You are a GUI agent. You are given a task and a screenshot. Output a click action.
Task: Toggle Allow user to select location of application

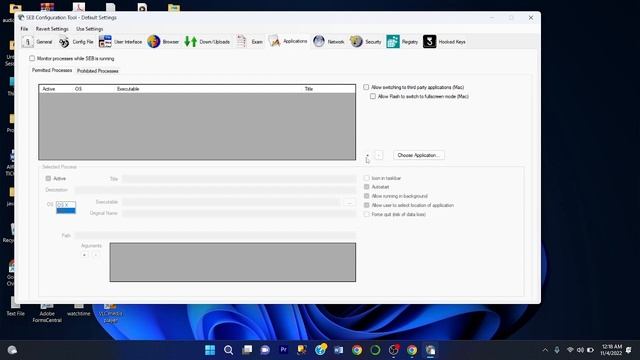tap(367, 205)
